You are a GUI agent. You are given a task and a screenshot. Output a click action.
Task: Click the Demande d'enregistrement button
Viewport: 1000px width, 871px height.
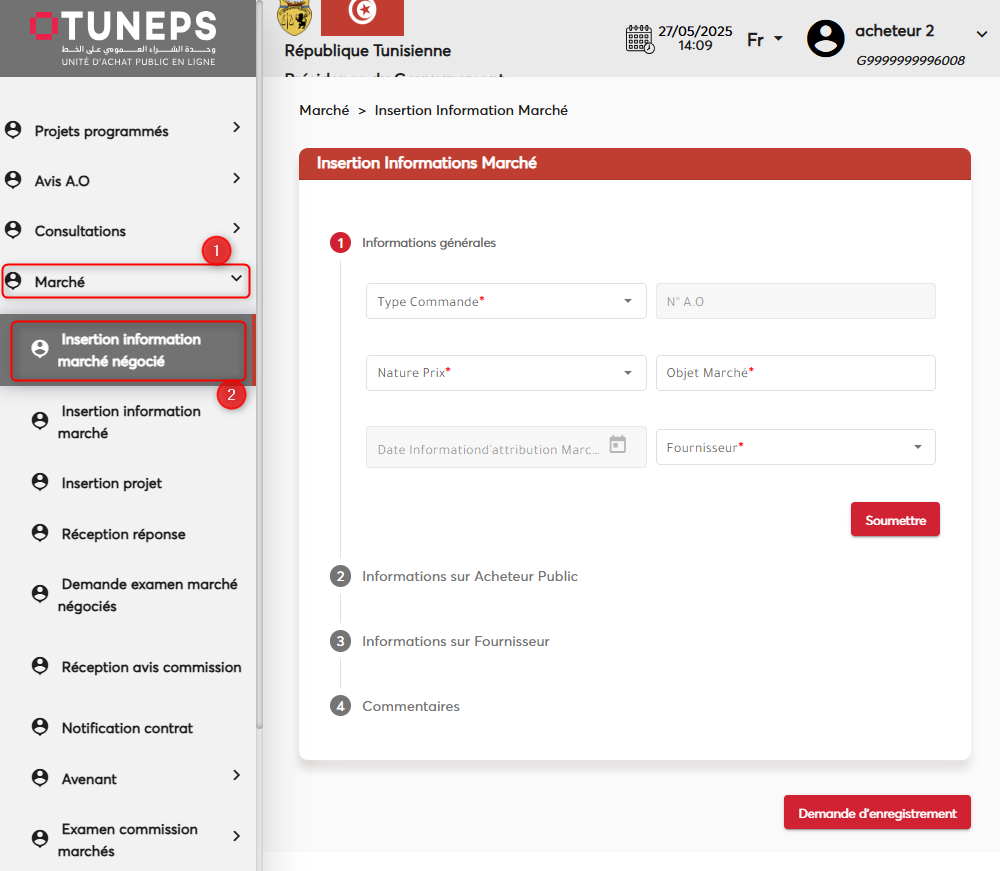(877, 813)
